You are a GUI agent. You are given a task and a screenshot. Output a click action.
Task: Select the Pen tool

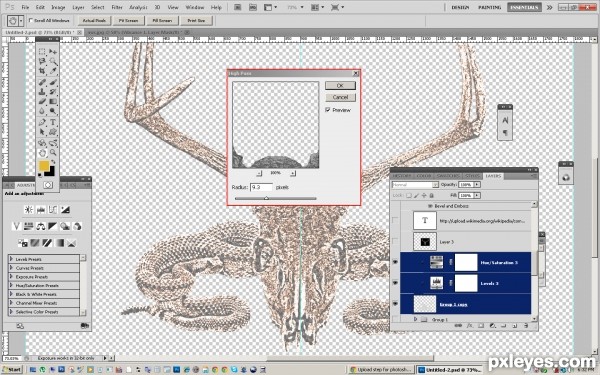pos(42,122)
